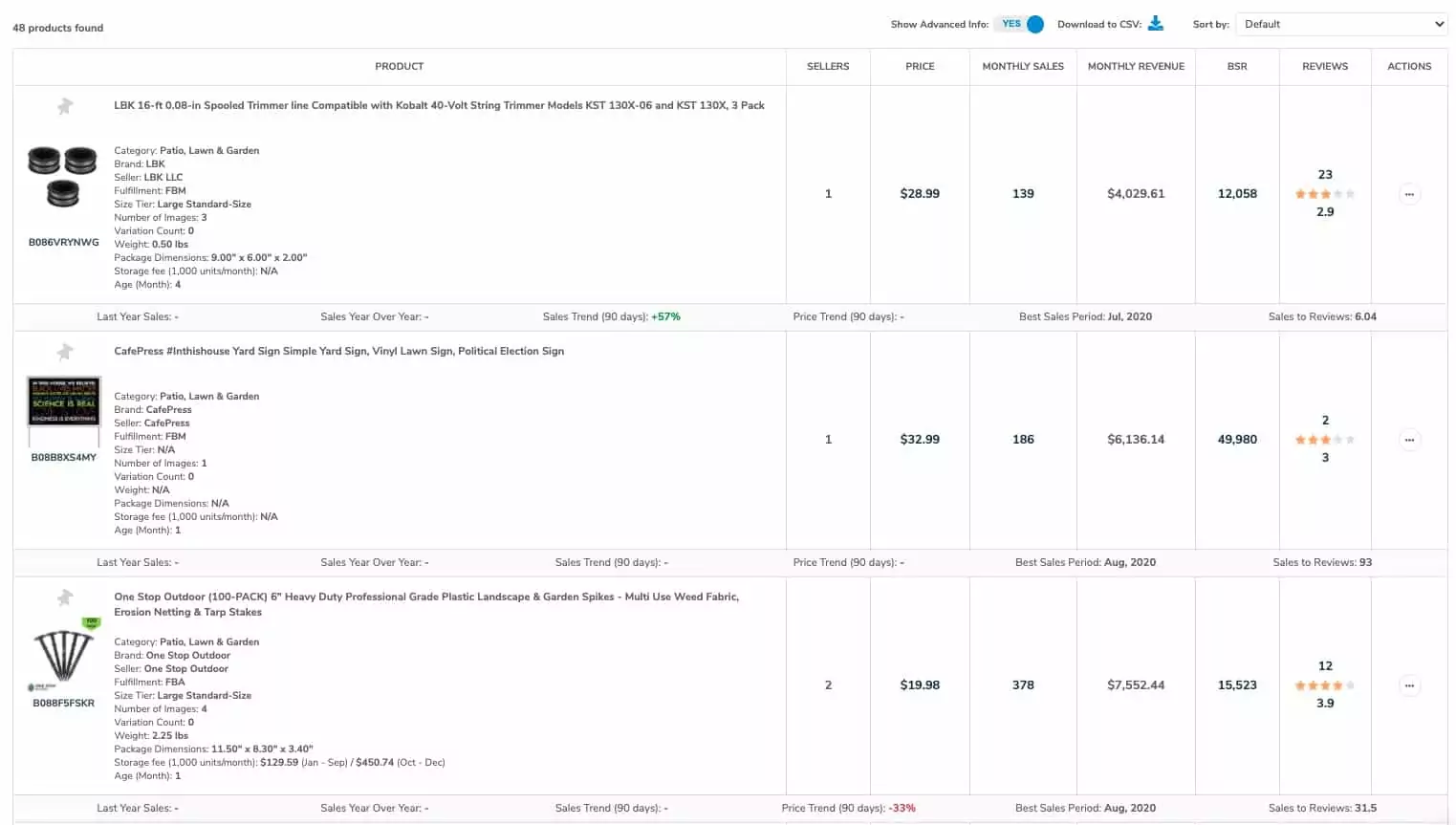This screenshot has width=1456, height=825.
Task: Sort by Monthly Sales column header
Action: click(x=1022, y=67)
